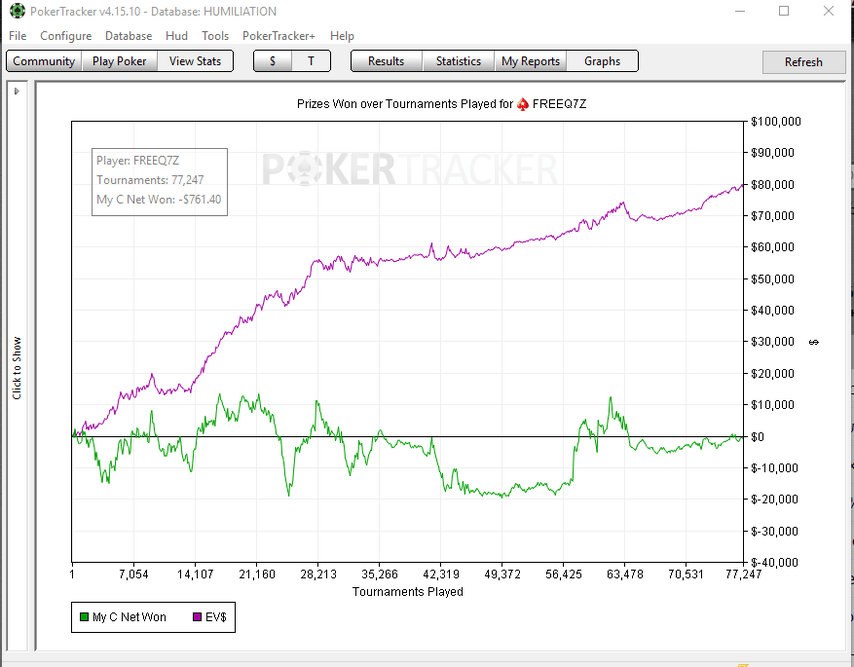Click the vertical 'Click to Show' panel label
Screen dimensions: 854x667
(17, 368)
